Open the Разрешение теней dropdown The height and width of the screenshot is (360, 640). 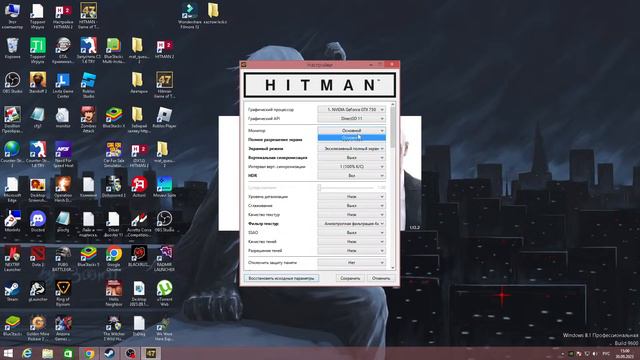(x=351, y=251)
